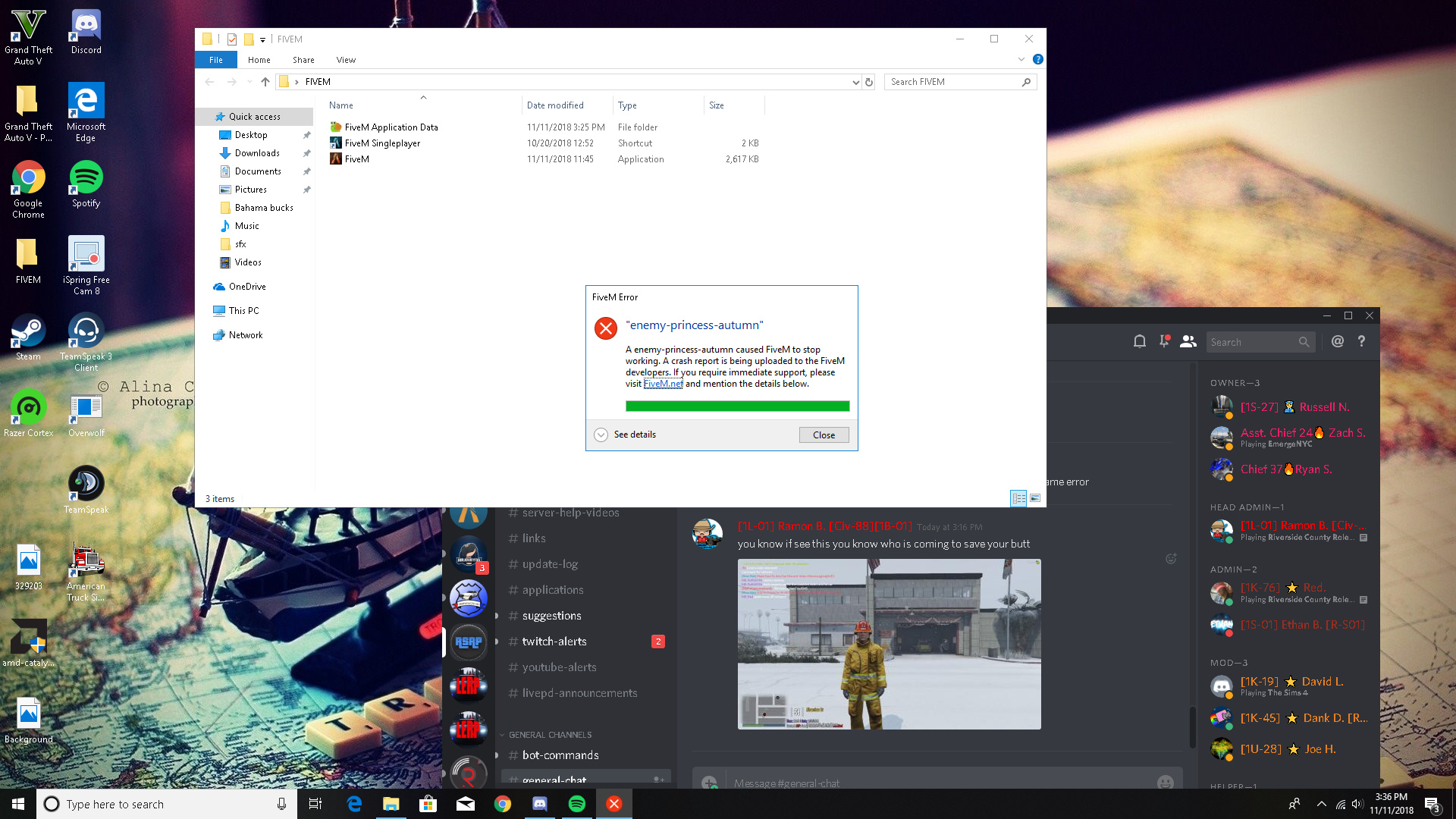The height and width of the screenshot is (819, 1456).
Task: Switch Explorer to details view icon
Action: coord(1018,498)
